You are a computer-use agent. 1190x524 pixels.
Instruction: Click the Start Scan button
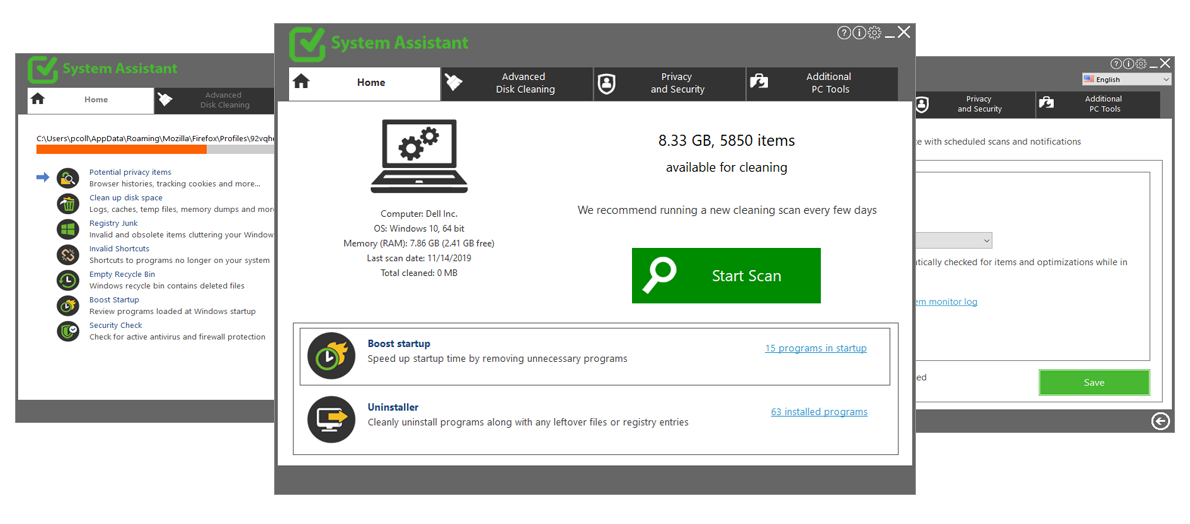point(726,276)
